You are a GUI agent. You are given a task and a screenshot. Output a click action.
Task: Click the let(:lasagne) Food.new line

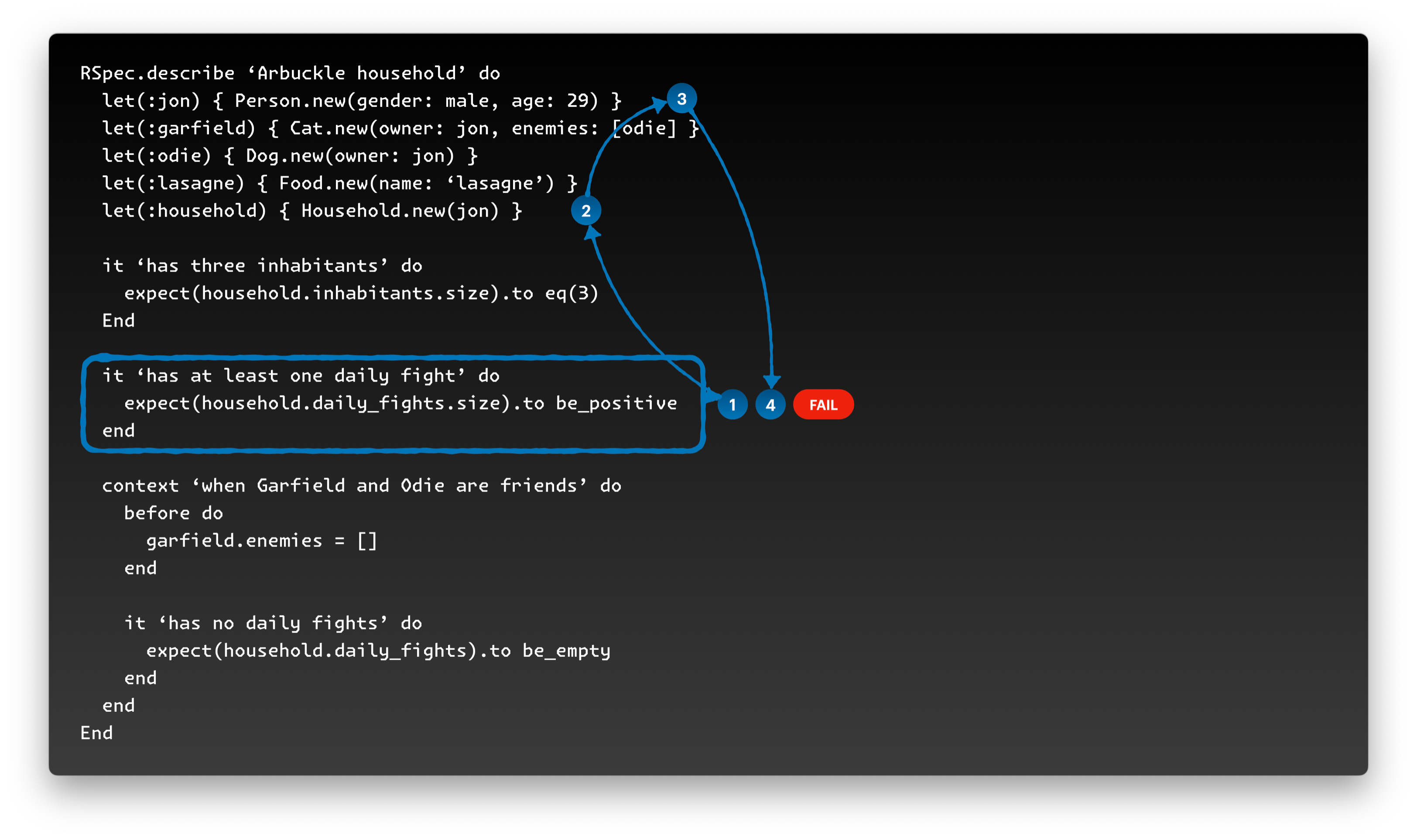pyautogui.click(x=339, y=184)
